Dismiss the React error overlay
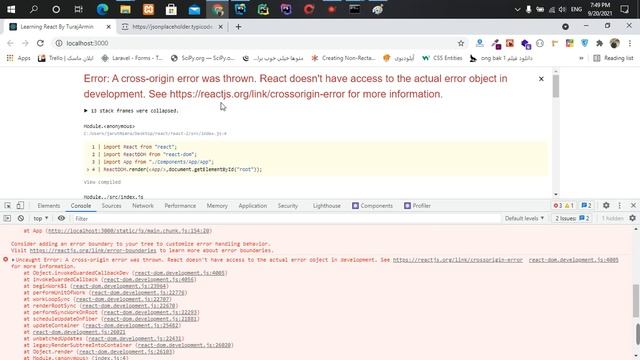 [541, 79]
